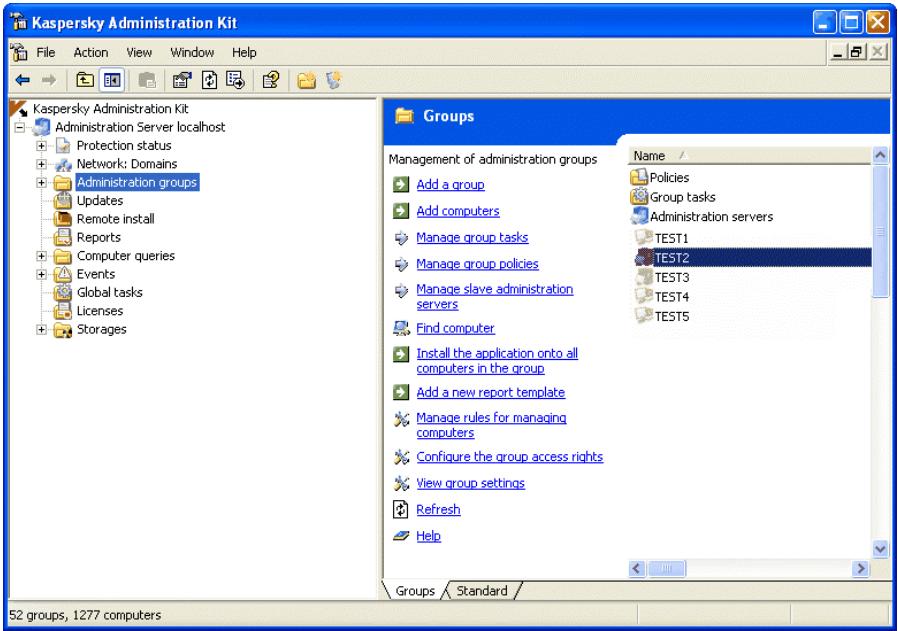
Task: Open Manage group policies link
Action: (477, 263)
